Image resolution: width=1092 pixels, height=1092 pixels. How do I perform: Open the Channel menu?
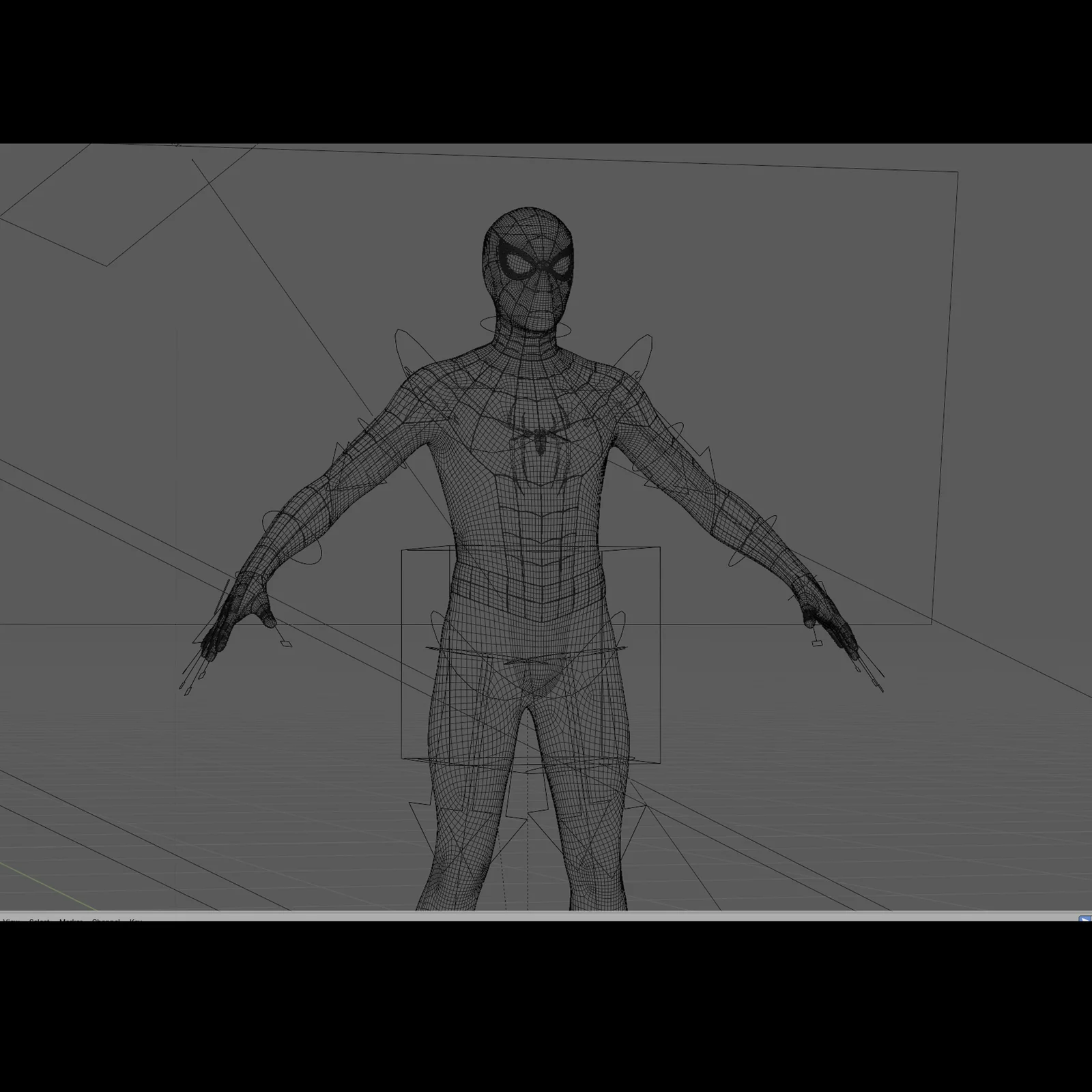[106, 921]
